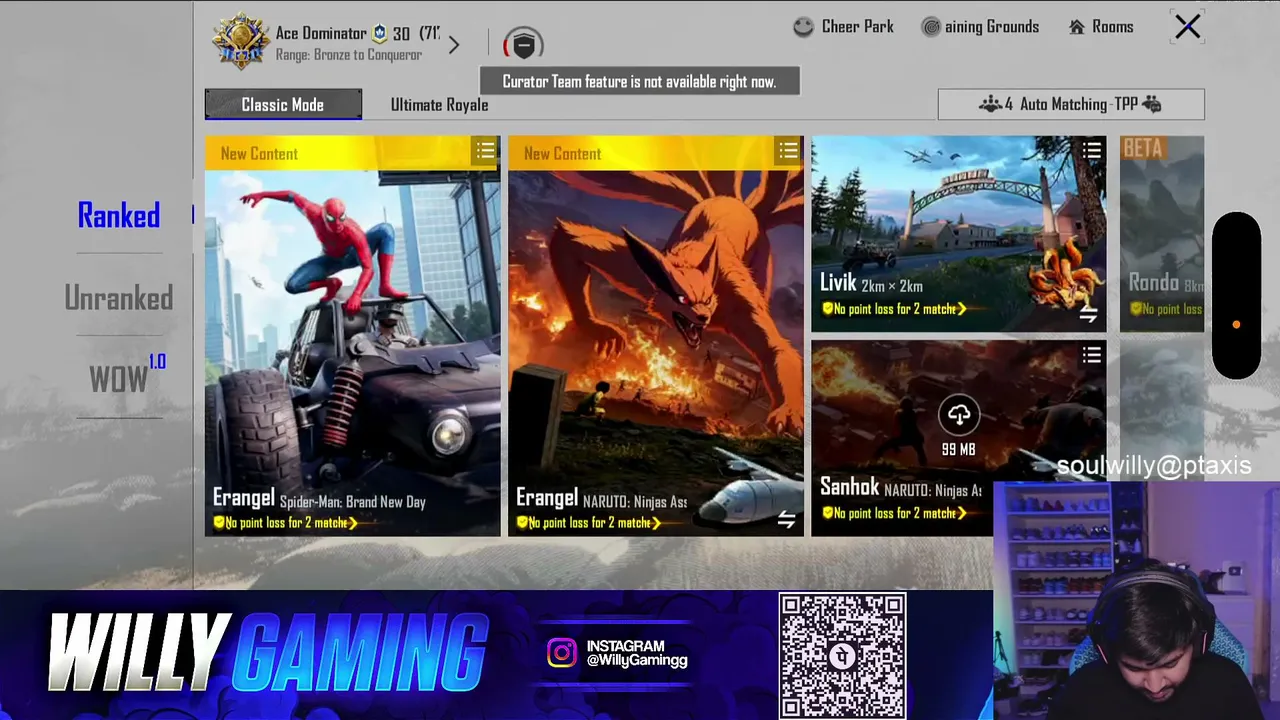
Task: Click the '99 MB' download size text
Action: (x=958, y=450)
